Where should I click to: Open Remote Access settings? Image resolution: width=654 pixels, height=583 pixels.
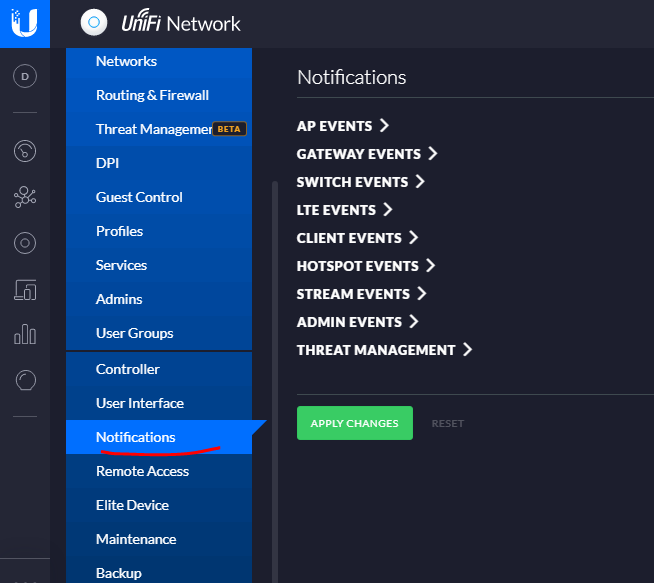point(159,471)
